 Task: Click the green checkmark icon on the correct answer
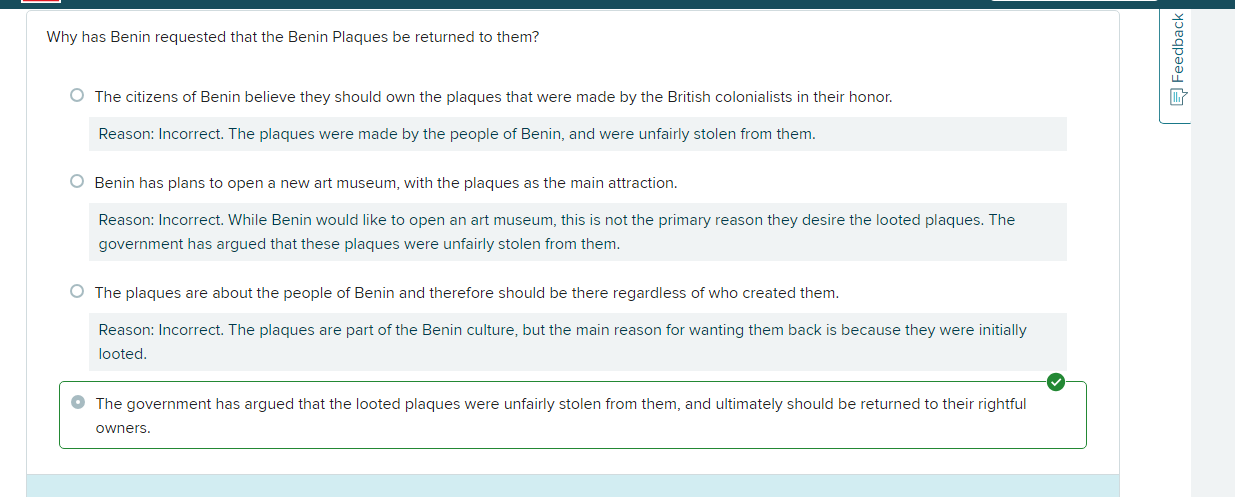(x=1055, y=381)
